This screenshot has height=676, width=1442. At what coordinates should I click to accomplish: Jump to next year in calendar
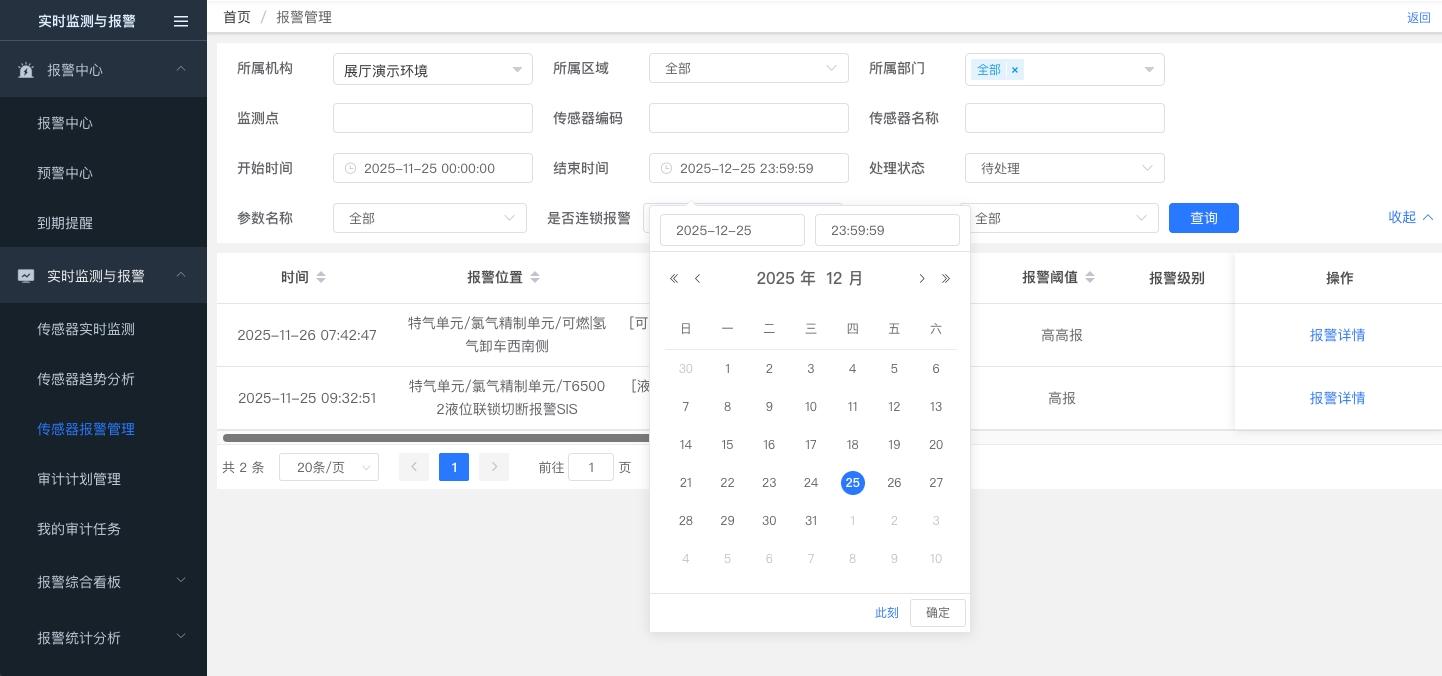click(x=946, y=279)
